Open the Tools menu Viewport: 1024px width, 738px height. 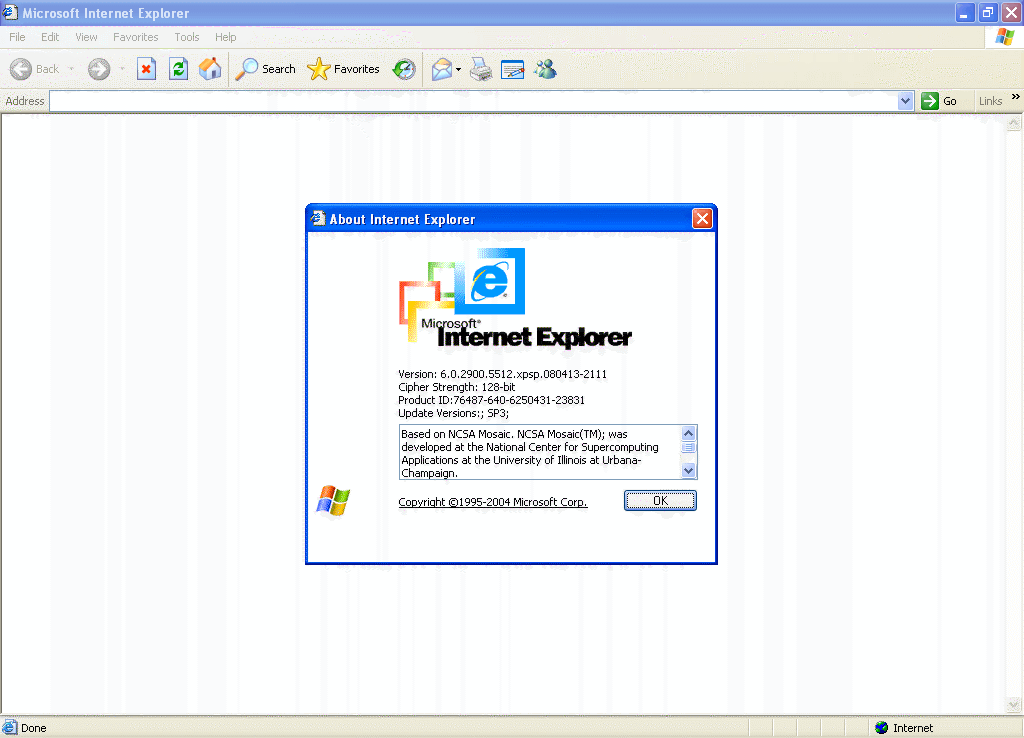(186, 37)
